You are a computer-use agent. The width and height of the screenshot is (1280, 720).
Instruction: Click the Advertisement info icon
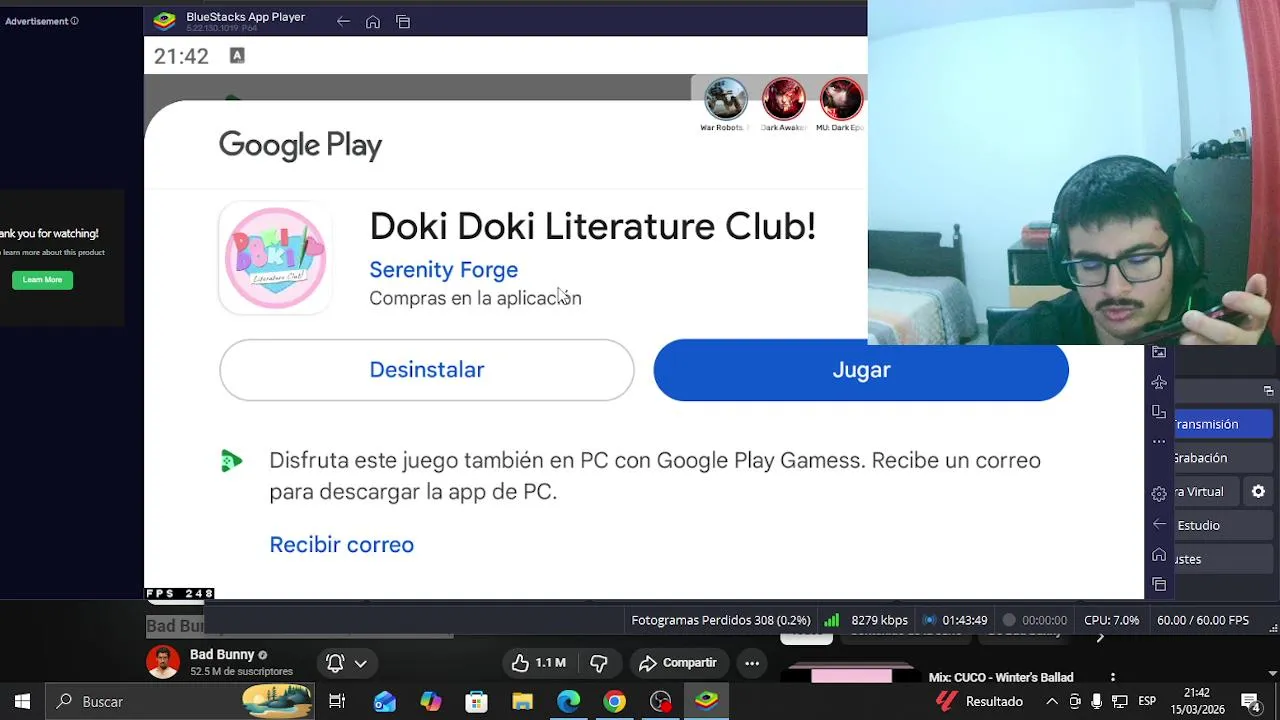click(x=74, y=21)
